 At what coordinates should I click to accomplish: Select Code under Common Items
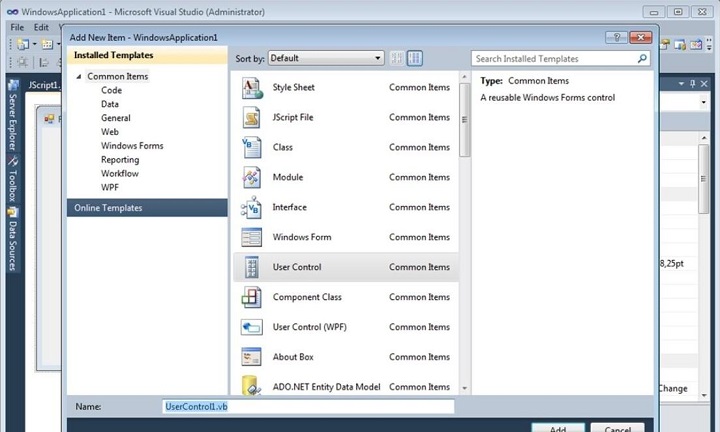point(112,90)
